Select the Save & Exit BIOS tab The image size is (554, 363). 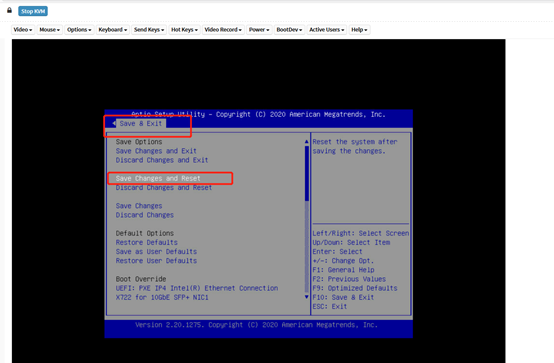pos(141,123)
